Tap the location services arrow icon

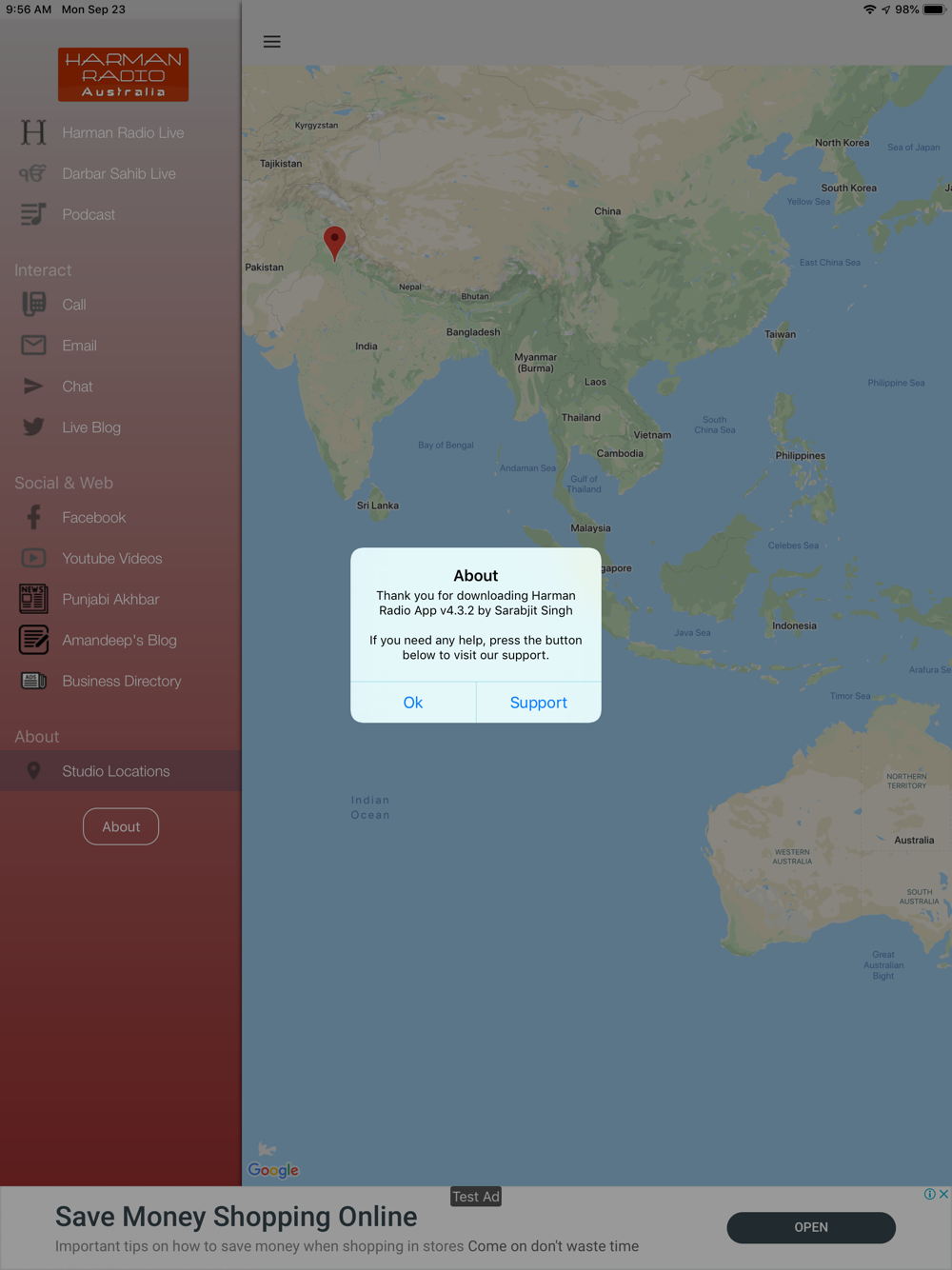point(885,10)
